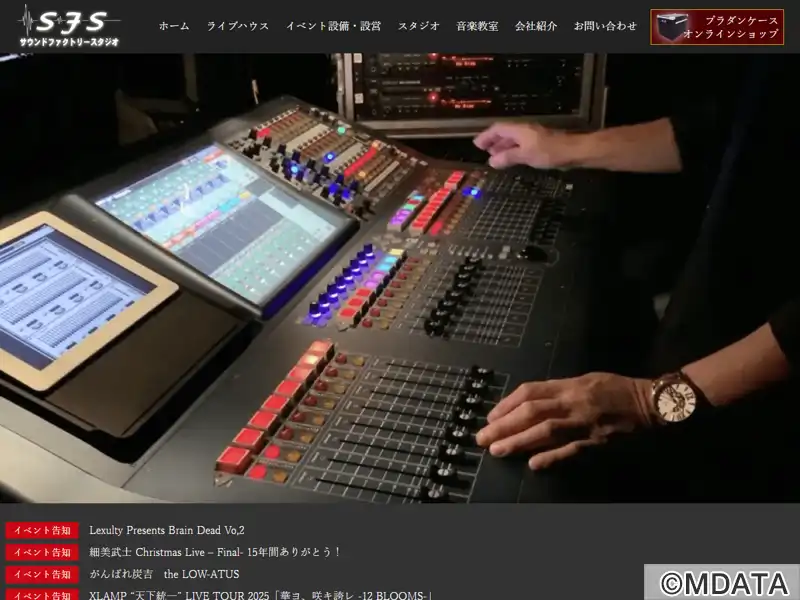The width and height of the screenshot is (800, 600).
Task: Open the XLAMP LIVE TOUR 2025 event
Action: tap(260, 595)
